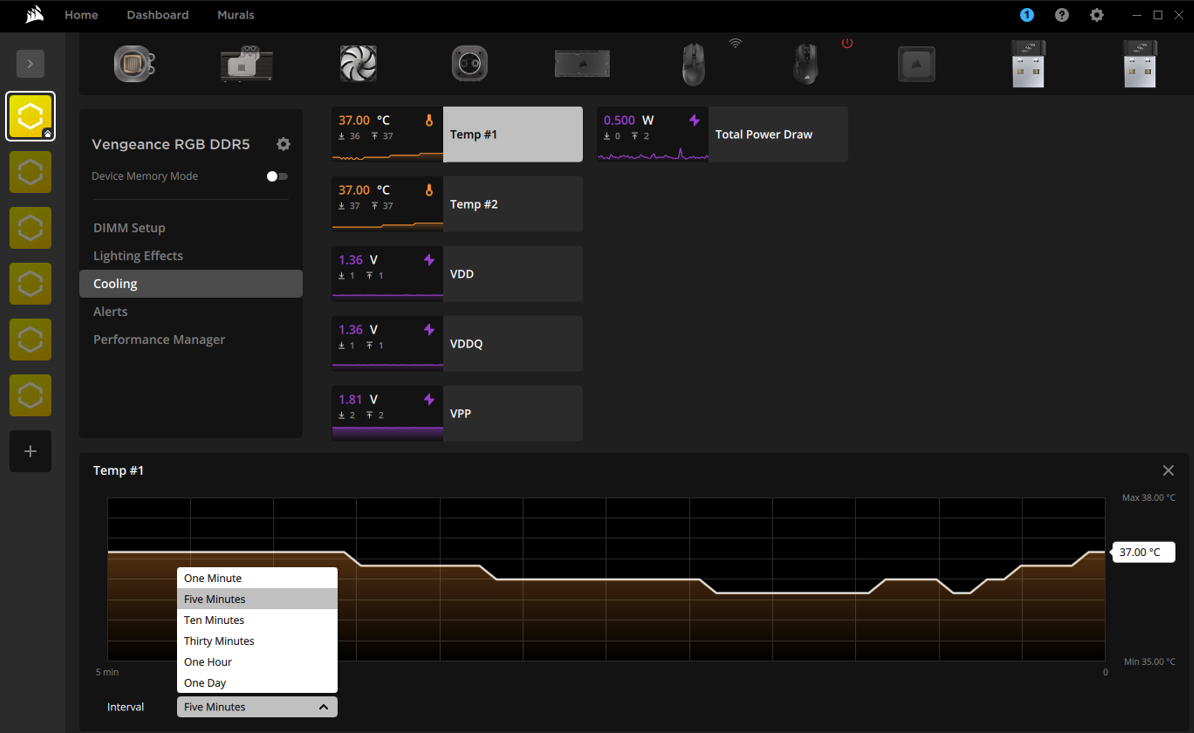This screenshot has width=1194, height=733.
Task: Select the Total Power Draw tile
Action: click(x=723, y=134)
